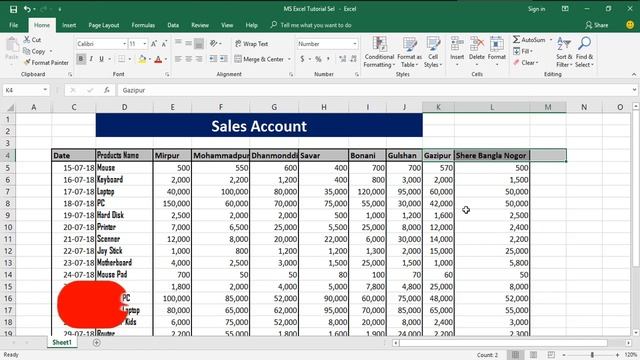Open the text Orientation options
The width and height of the screenshot is (640, 360).
pos(215,43)
